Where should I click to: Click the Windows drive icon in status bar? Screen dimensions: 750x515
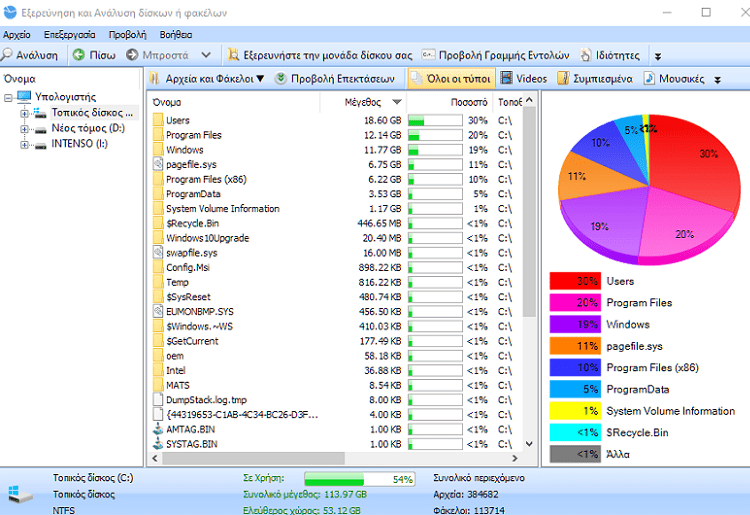tap(19, 494)
